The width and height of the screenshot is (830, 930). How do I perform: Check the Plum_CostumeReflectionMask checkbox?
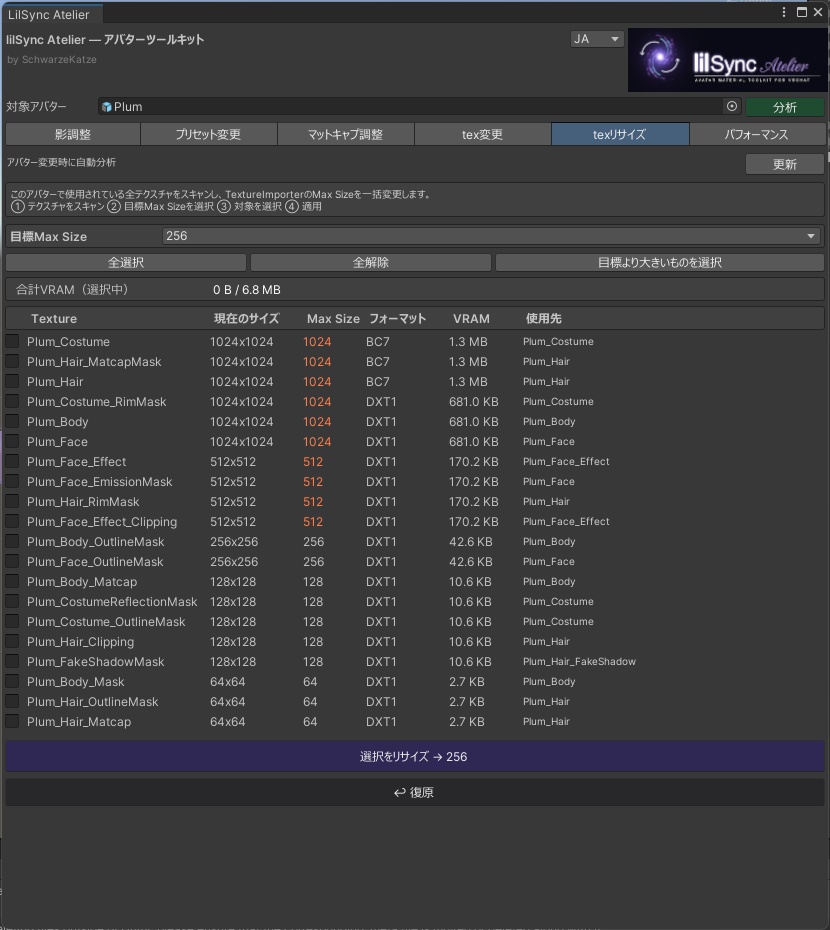point(12,601)
